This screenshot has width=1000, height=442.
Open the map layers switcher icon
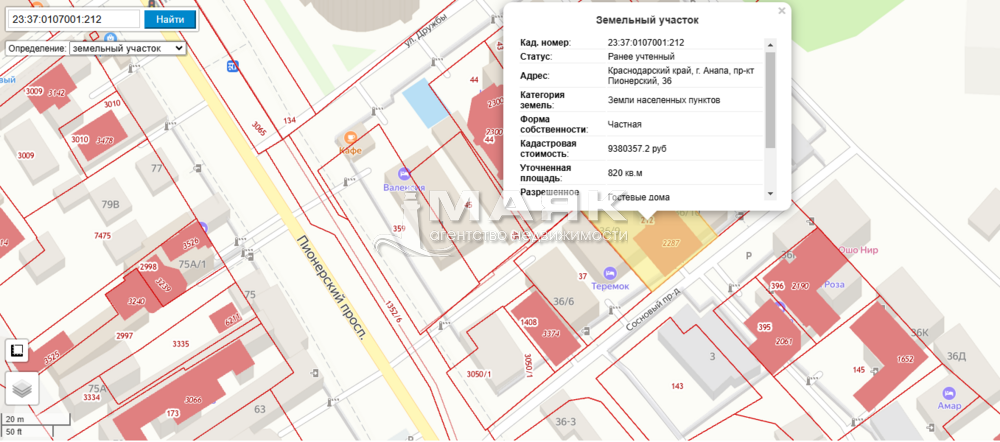click(21, 388)
